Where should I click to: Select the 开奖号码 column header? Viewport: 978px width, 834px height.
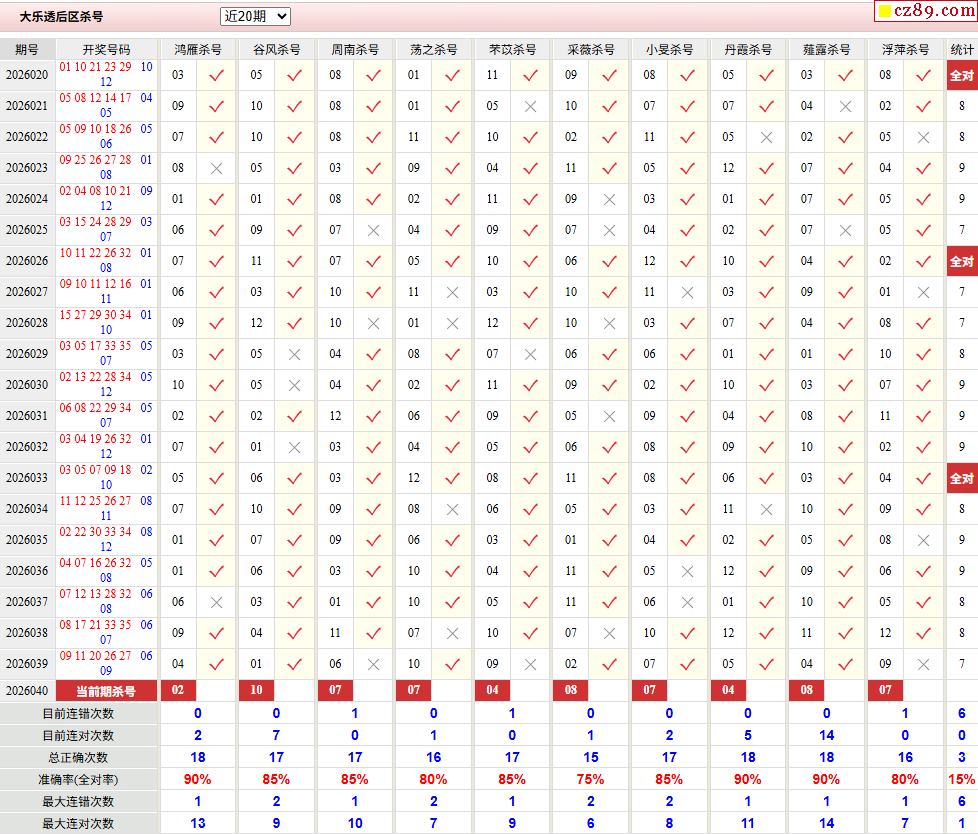[x=106, y=49]
